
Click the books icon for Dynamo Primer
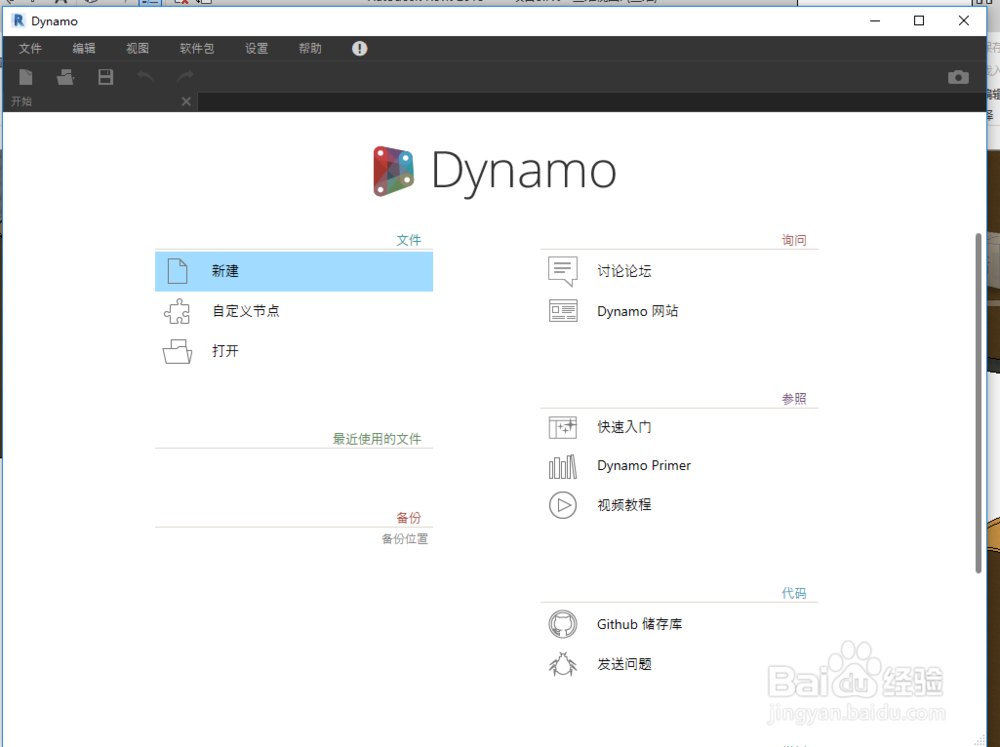(563, 466)
